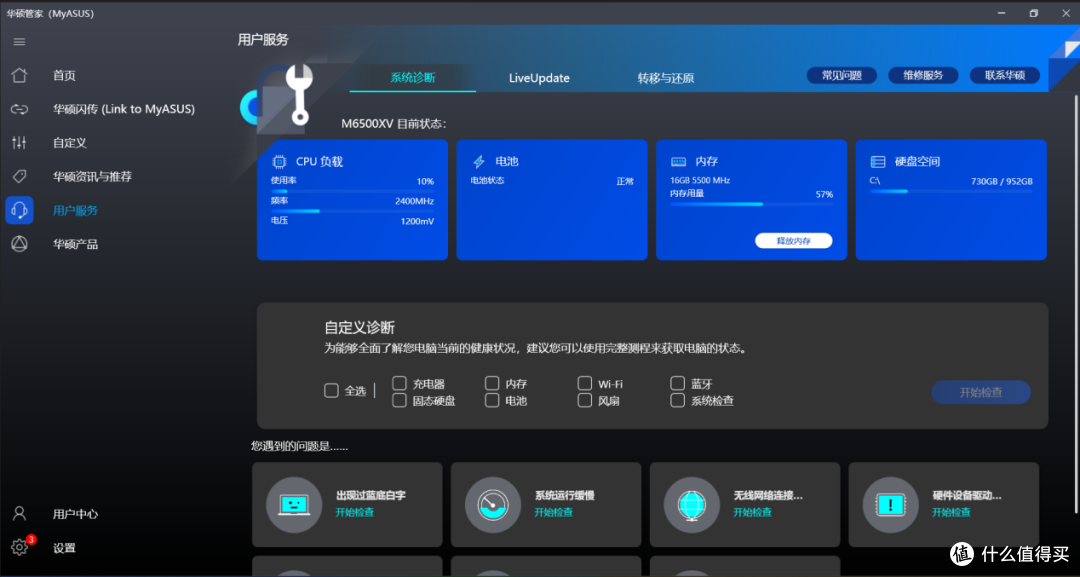Open 华硕闪传 (Link to MyASUS)
Image resolution: width=1080 pixels, height=577 pixels.
point(124,109)
